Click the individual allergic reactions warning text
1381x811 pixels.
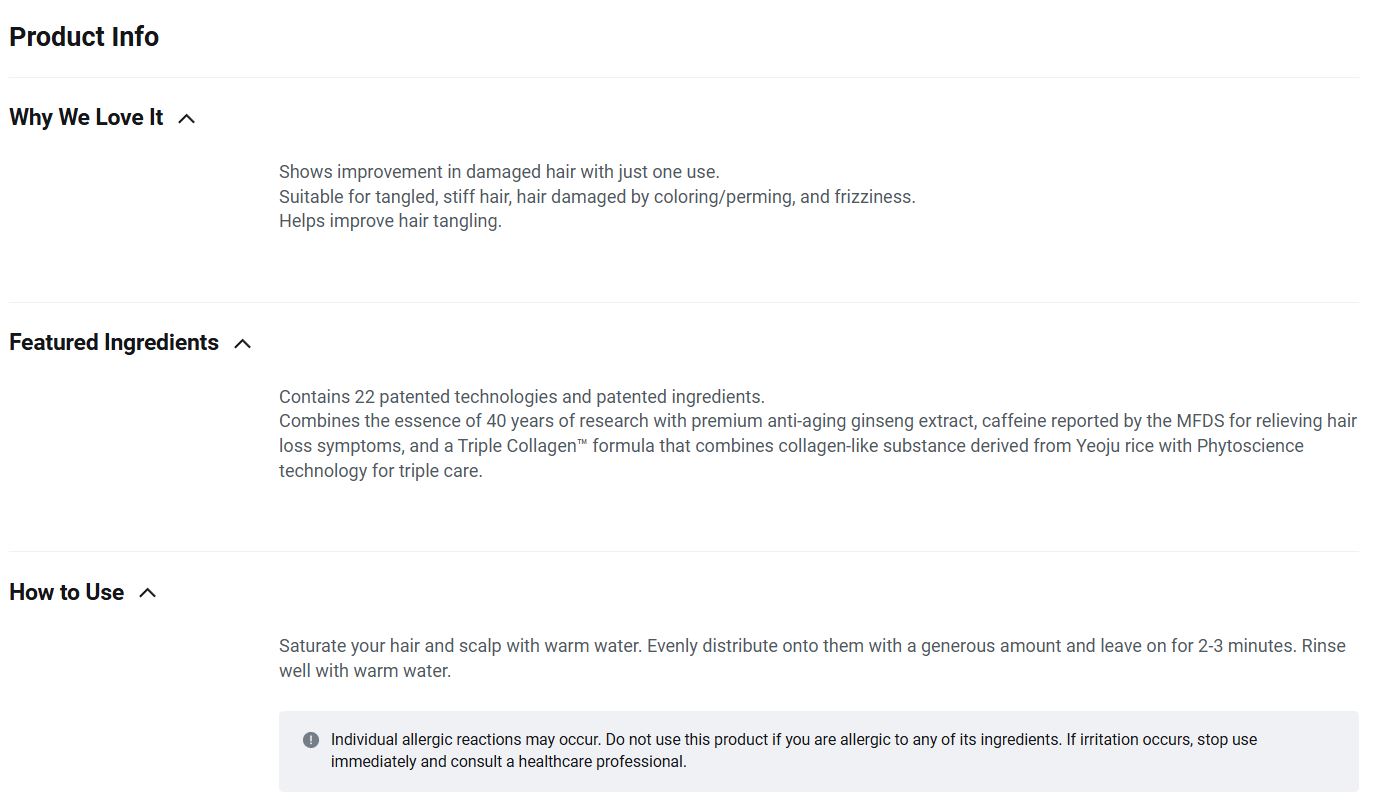coord(466,740)
